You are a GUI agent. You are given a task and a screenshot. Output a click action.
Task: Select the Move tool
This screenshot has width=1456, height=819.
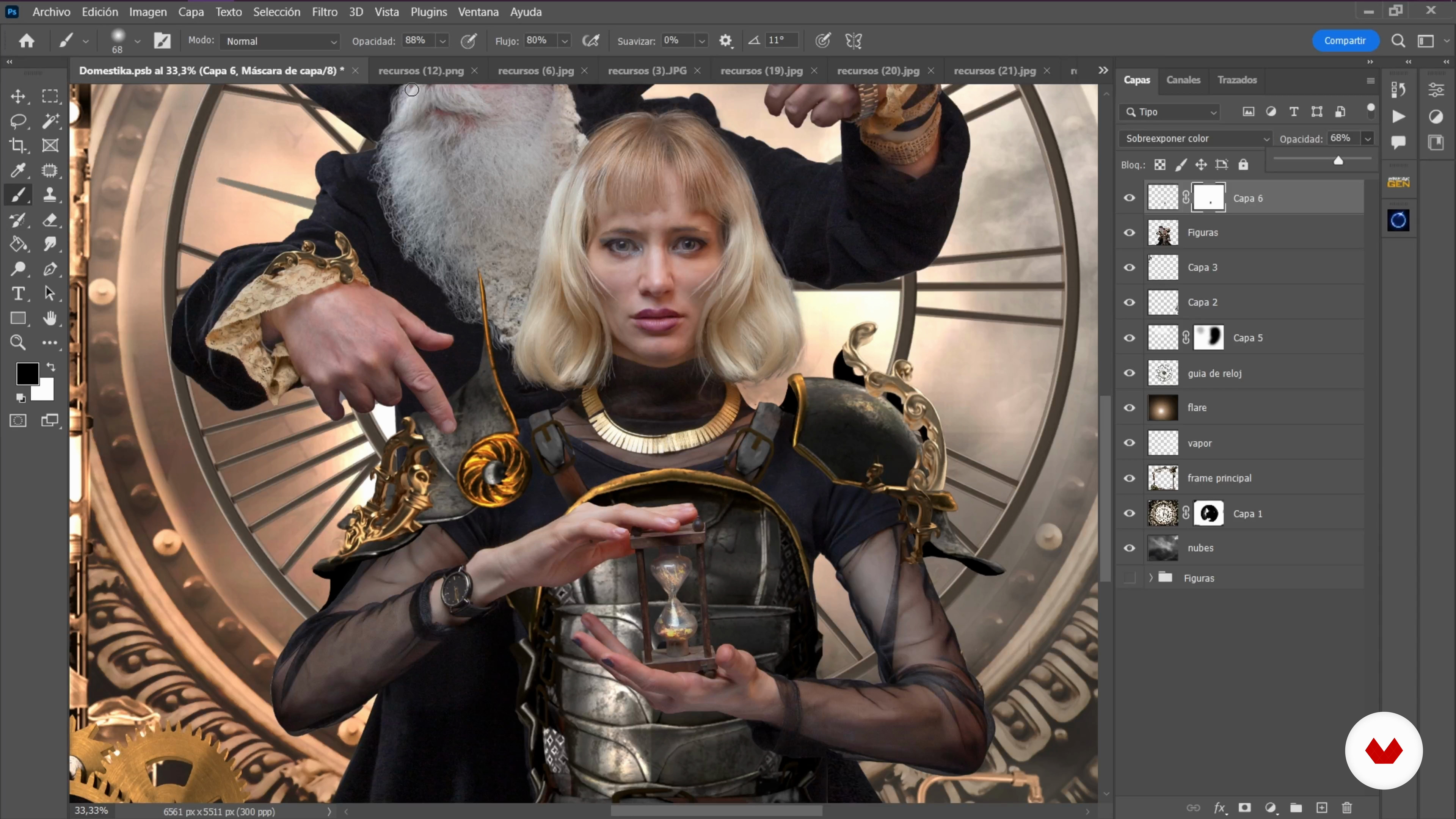tap(18, 97)
